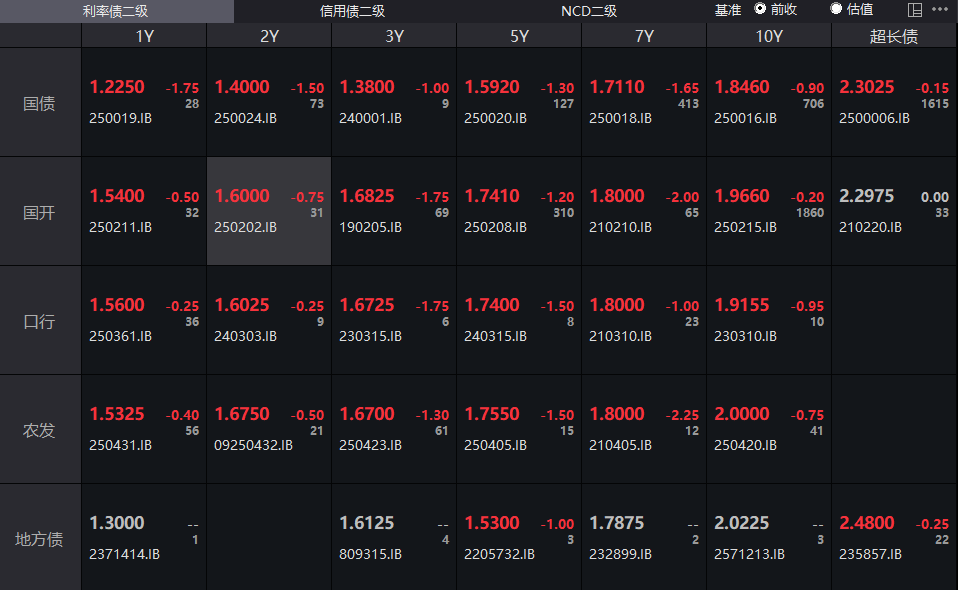
Task: Switch to the 利率债二级 tab
Action: click(116, 11)
